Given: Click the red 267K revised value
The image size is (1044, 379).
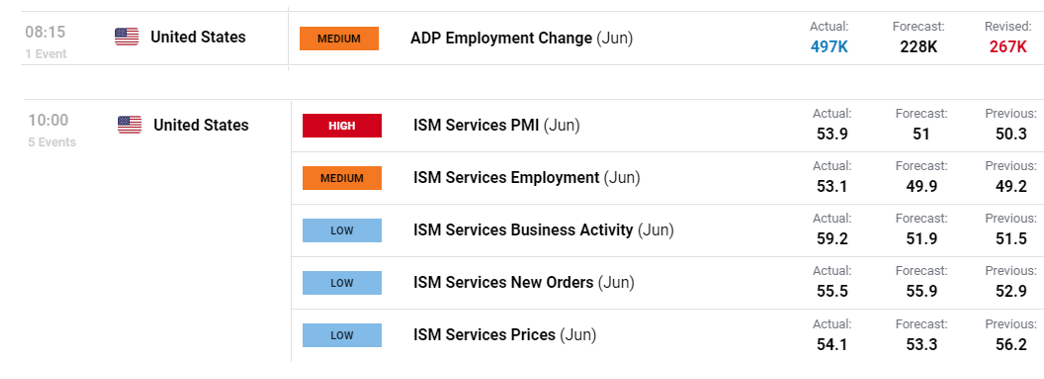Looking at the screenshot, I should 1007,47.
